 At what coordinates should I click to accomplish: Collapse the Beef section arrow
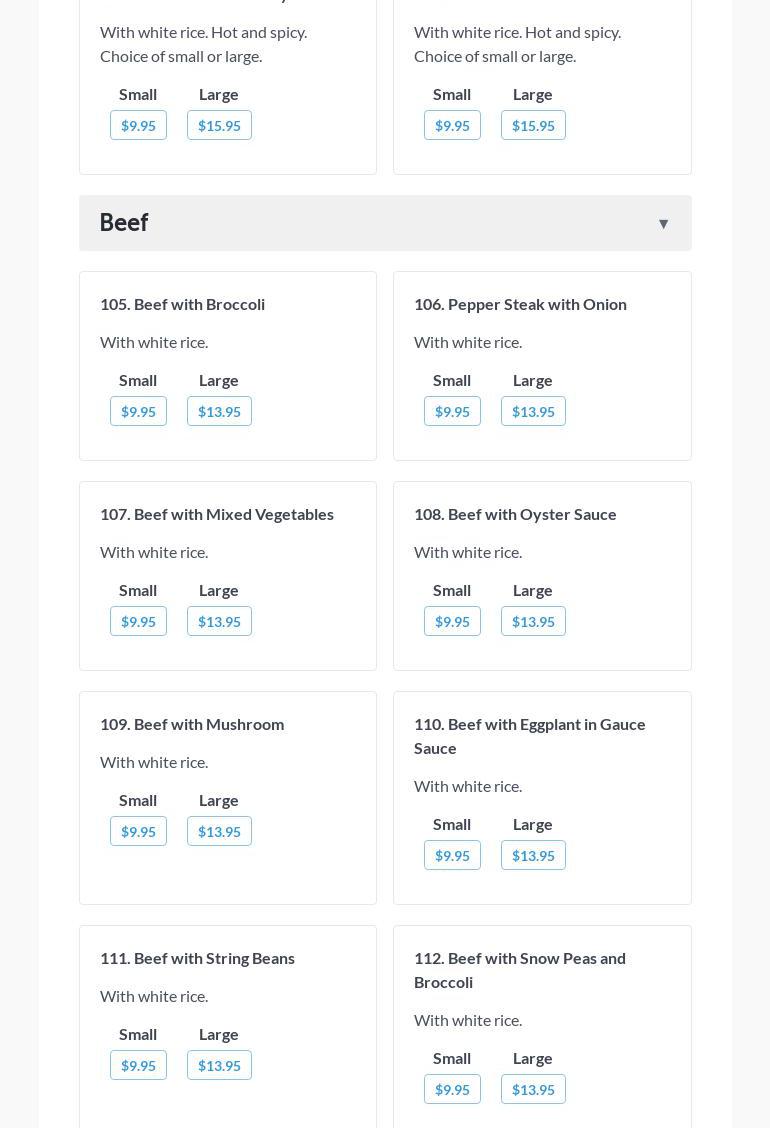coord(663,224)
